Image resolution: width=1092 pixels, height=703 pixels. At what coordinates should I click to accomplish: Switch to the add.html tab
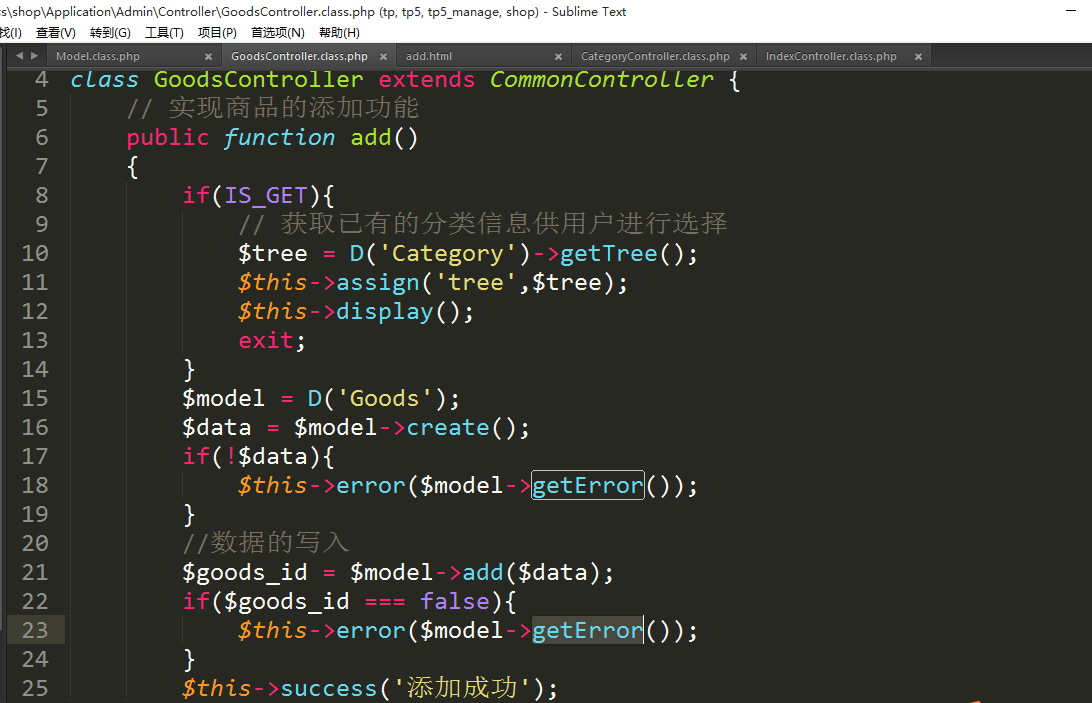(429, 57)
